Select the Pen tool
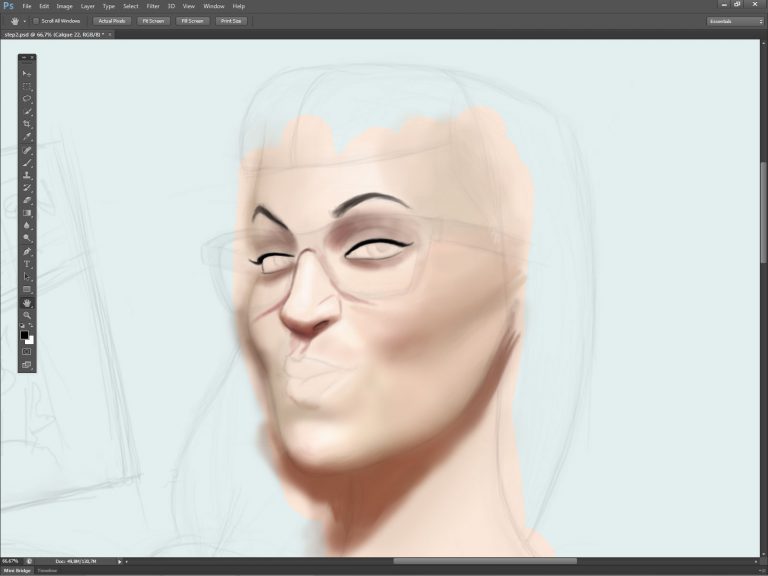Image resolution: width=768 pixels, height=576 pixels. [27, 251]
